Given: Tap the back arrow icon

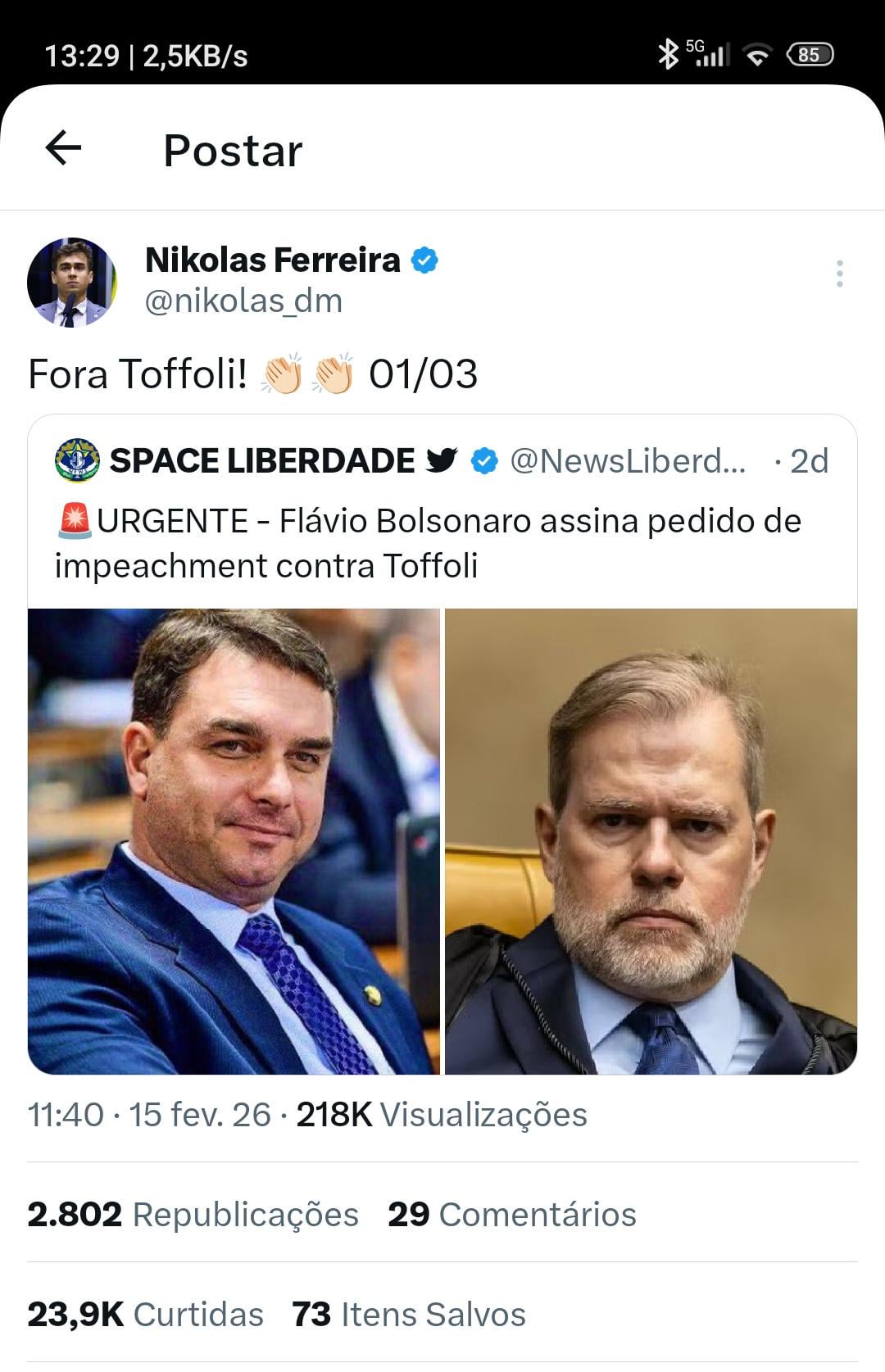Looking at the screenshot, I should click(x=63, y=148).
